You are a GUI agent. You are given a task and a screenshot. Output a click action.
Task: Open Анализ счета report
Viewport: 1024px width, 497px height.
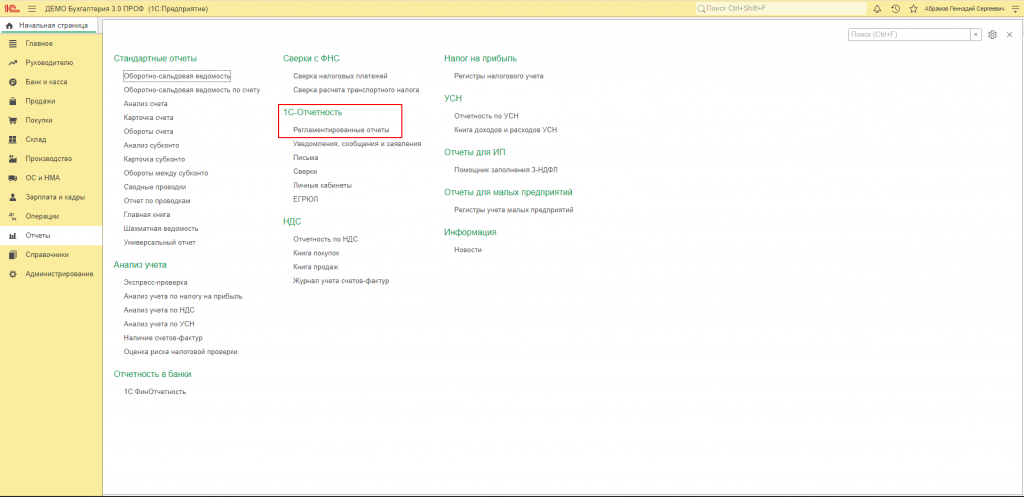point(146,104)
